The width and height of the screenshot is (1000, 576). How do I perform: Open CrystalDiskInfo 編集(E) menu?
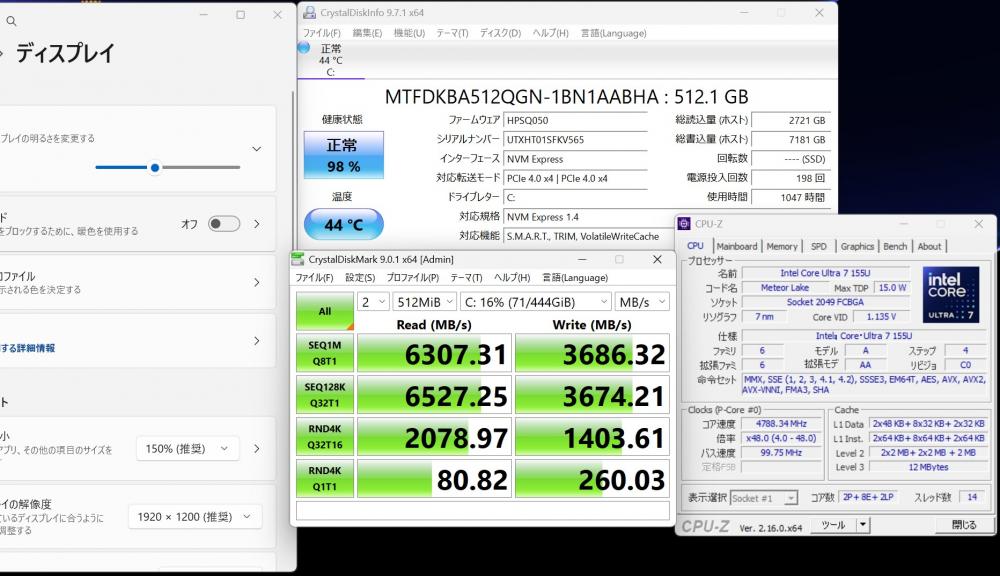coord(367,33)
